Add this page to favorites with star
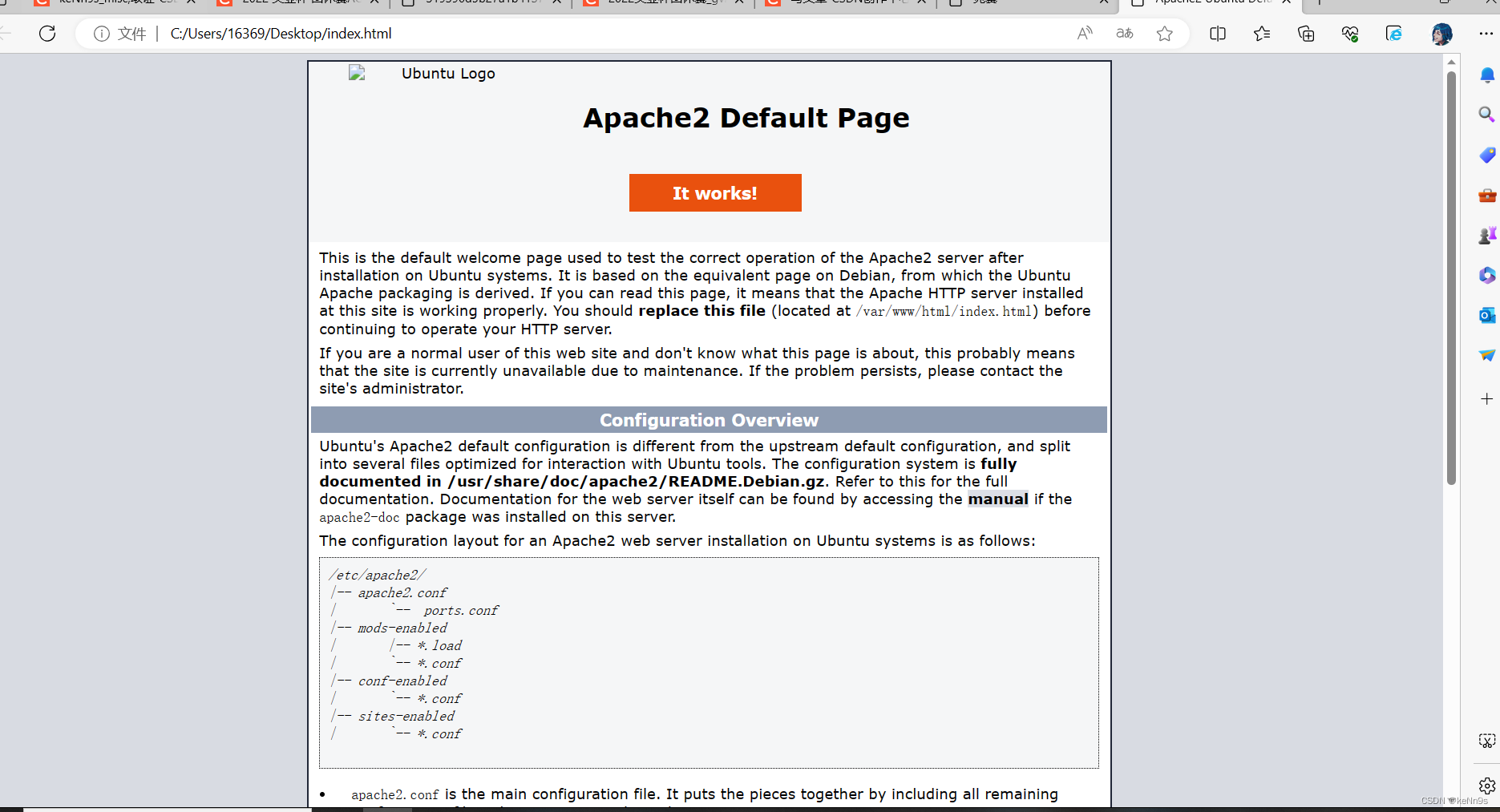1500x812 pixels. click(1165, 34)
